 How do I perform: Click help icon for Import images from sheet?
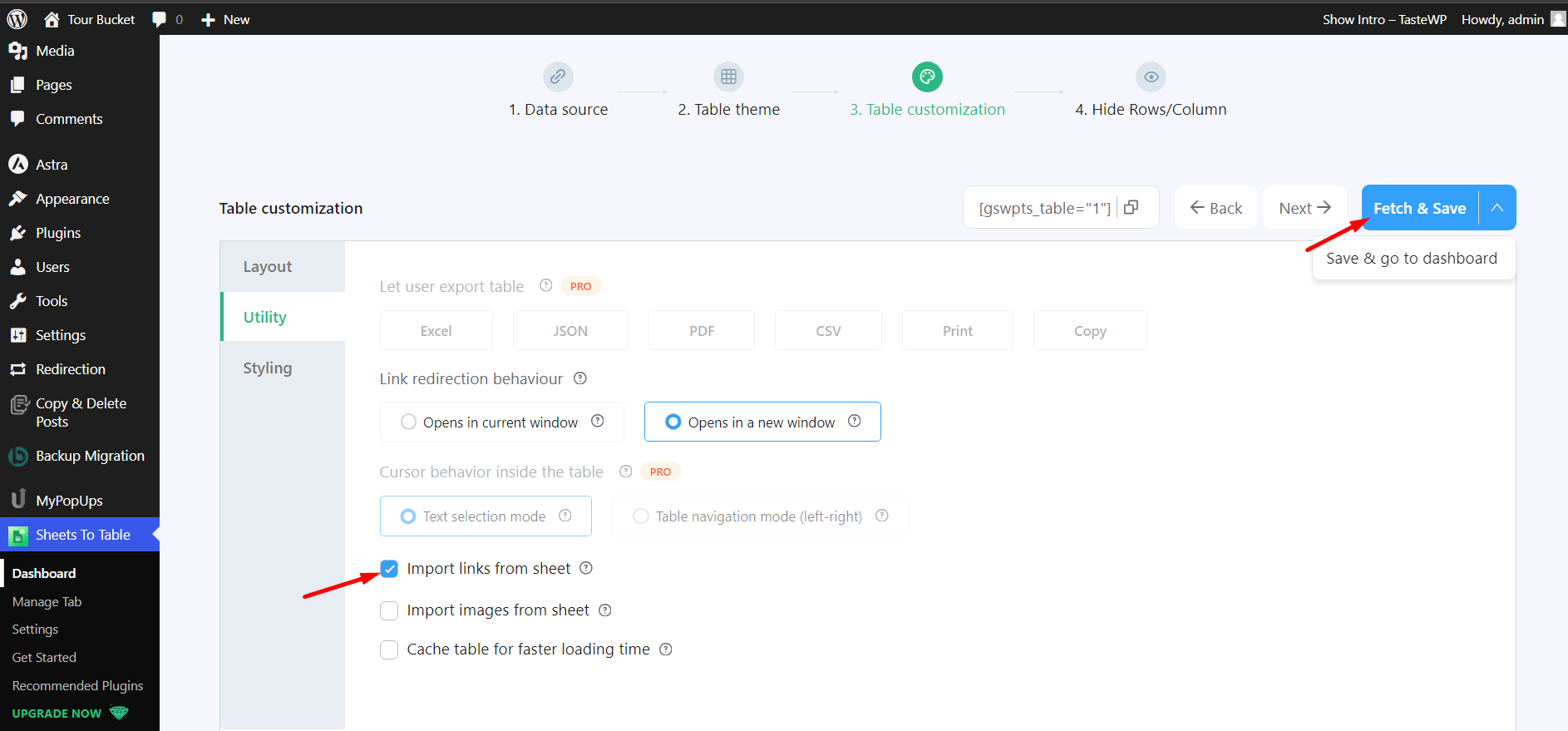605,610
